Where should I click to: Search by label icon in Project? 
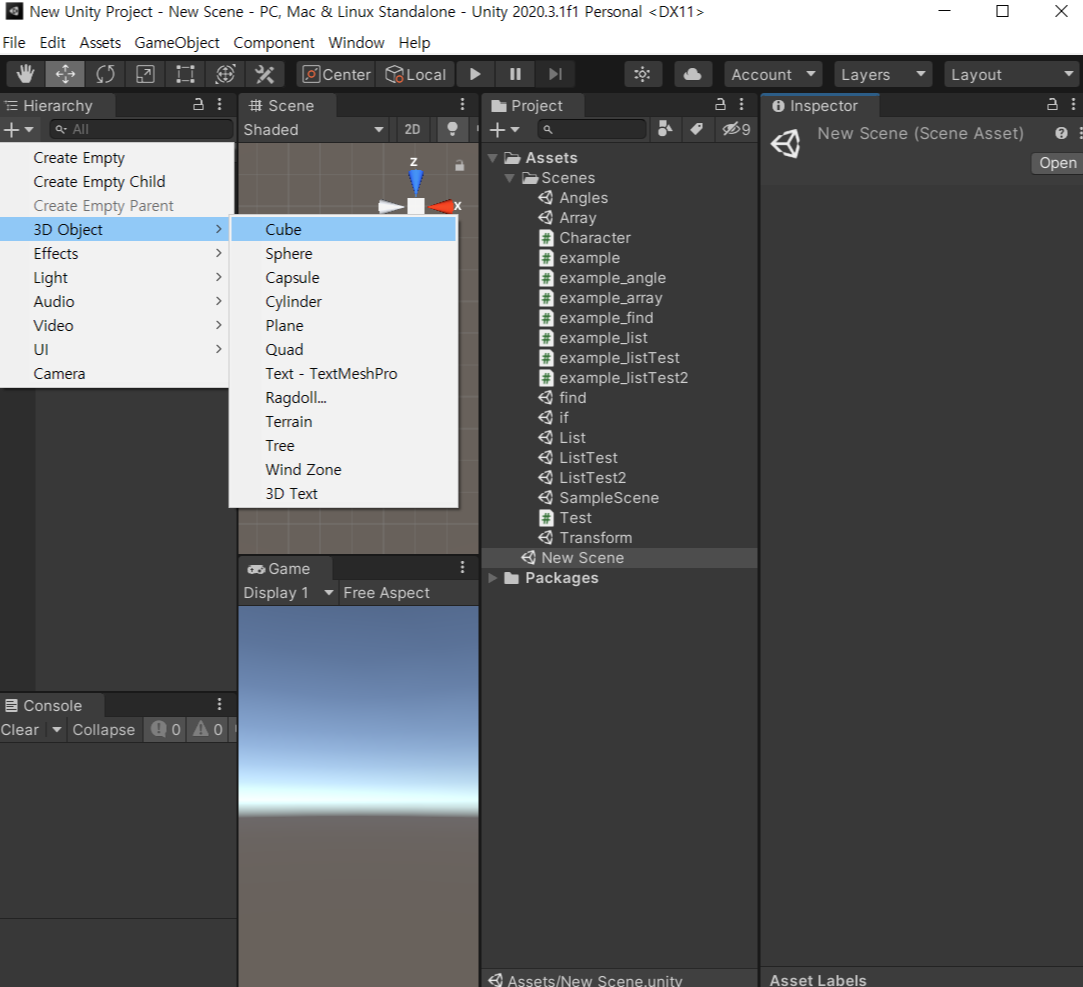click(x=696, y=128)
